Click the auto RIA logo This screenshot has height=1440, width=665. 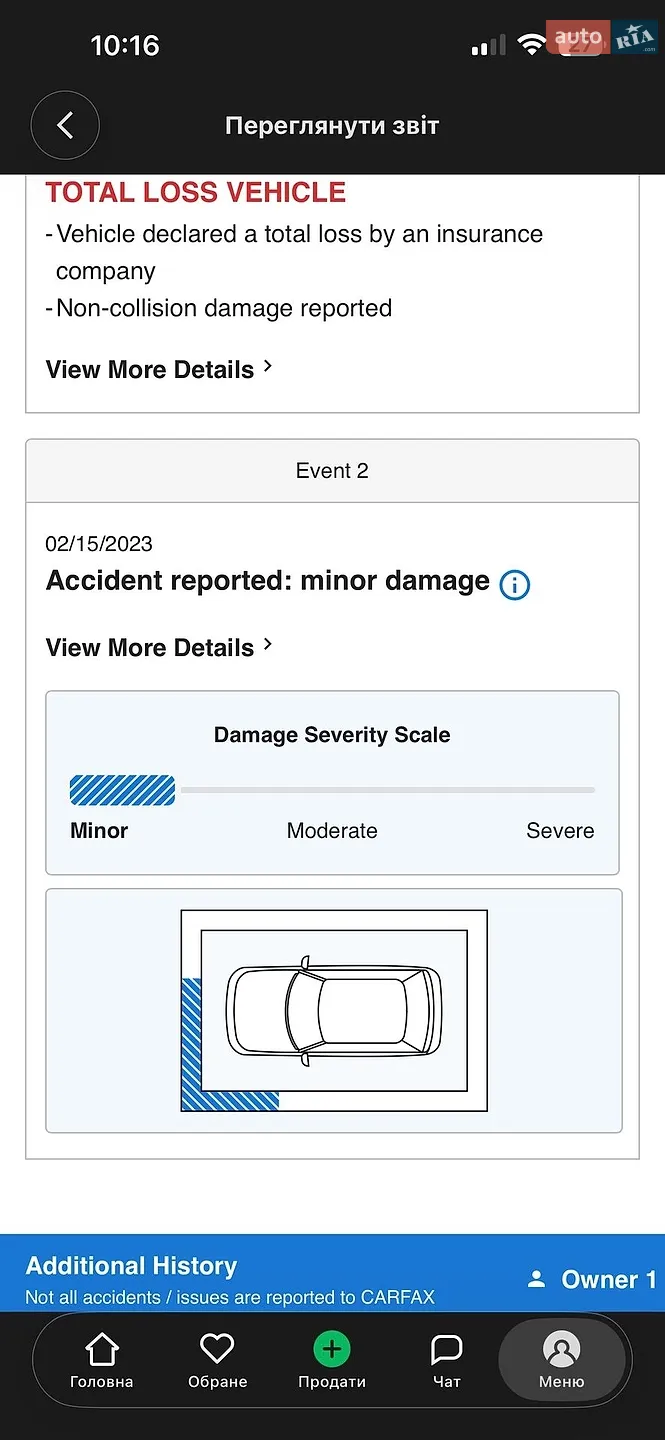coord(601,39)
